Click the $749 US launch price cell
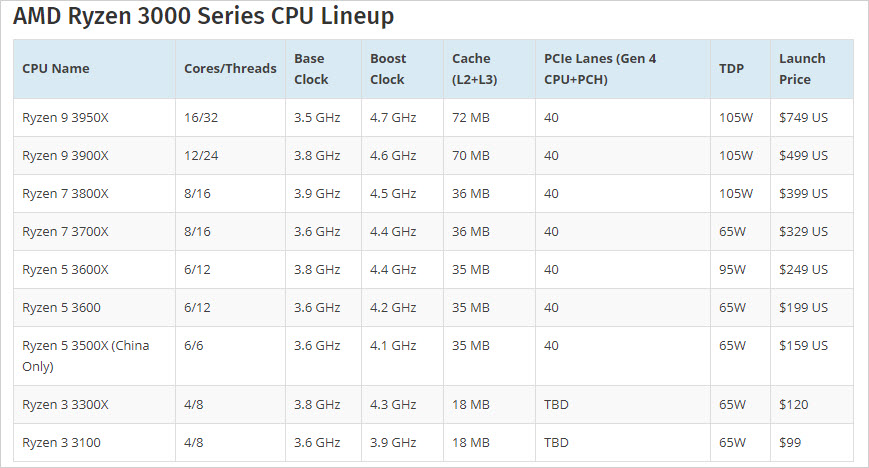The image size is (869, 468). pos(803,118)
